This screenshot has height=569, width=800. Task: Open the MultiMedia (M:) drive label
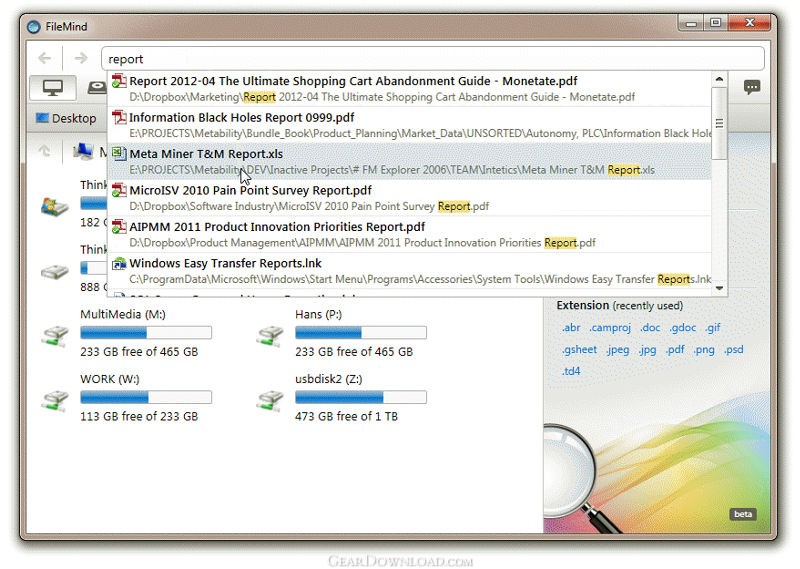[122, 314]
